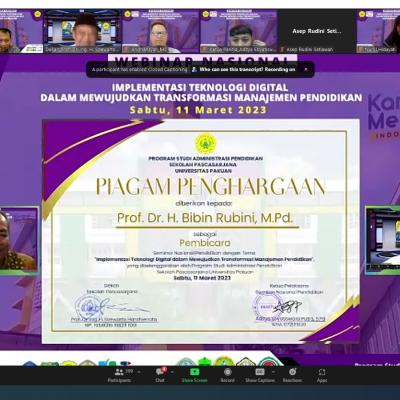
Task: Dismiss the closed captioning notification banner
Action: click(x=306, y=69)
